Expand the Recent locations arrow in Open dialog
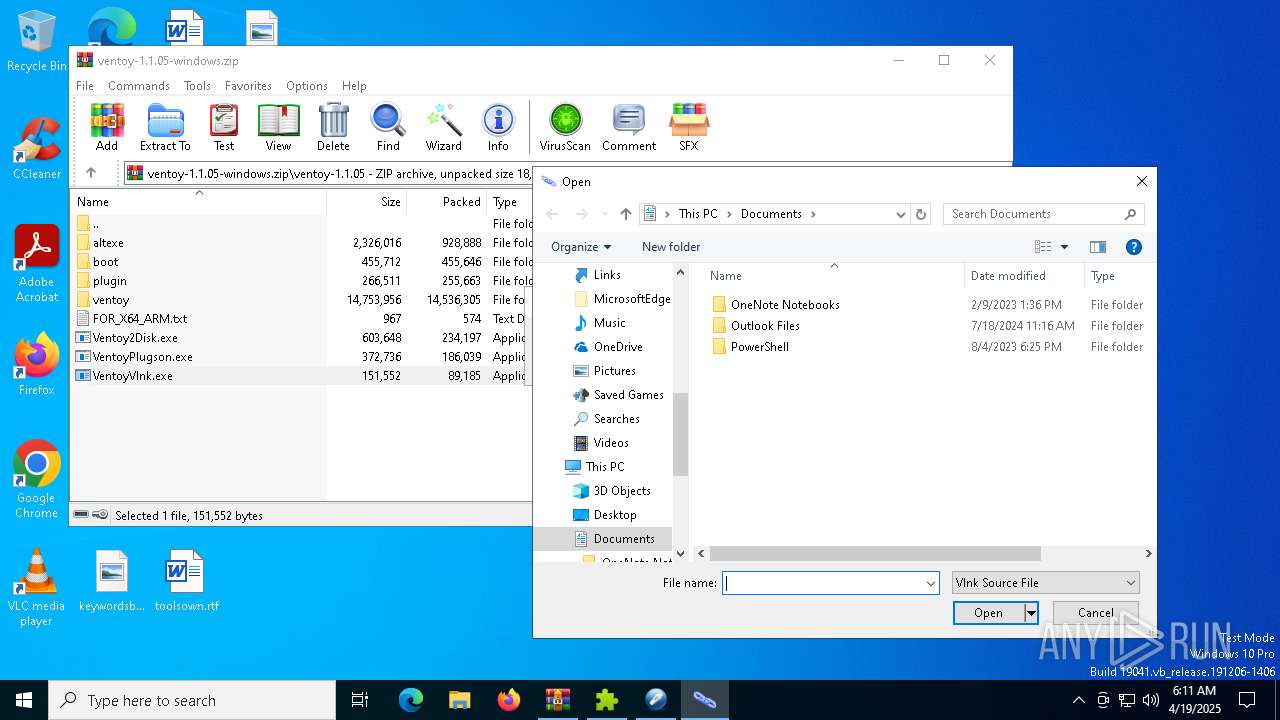The width and height of the screenshot is (1280, 720). (x=604, y=214)
